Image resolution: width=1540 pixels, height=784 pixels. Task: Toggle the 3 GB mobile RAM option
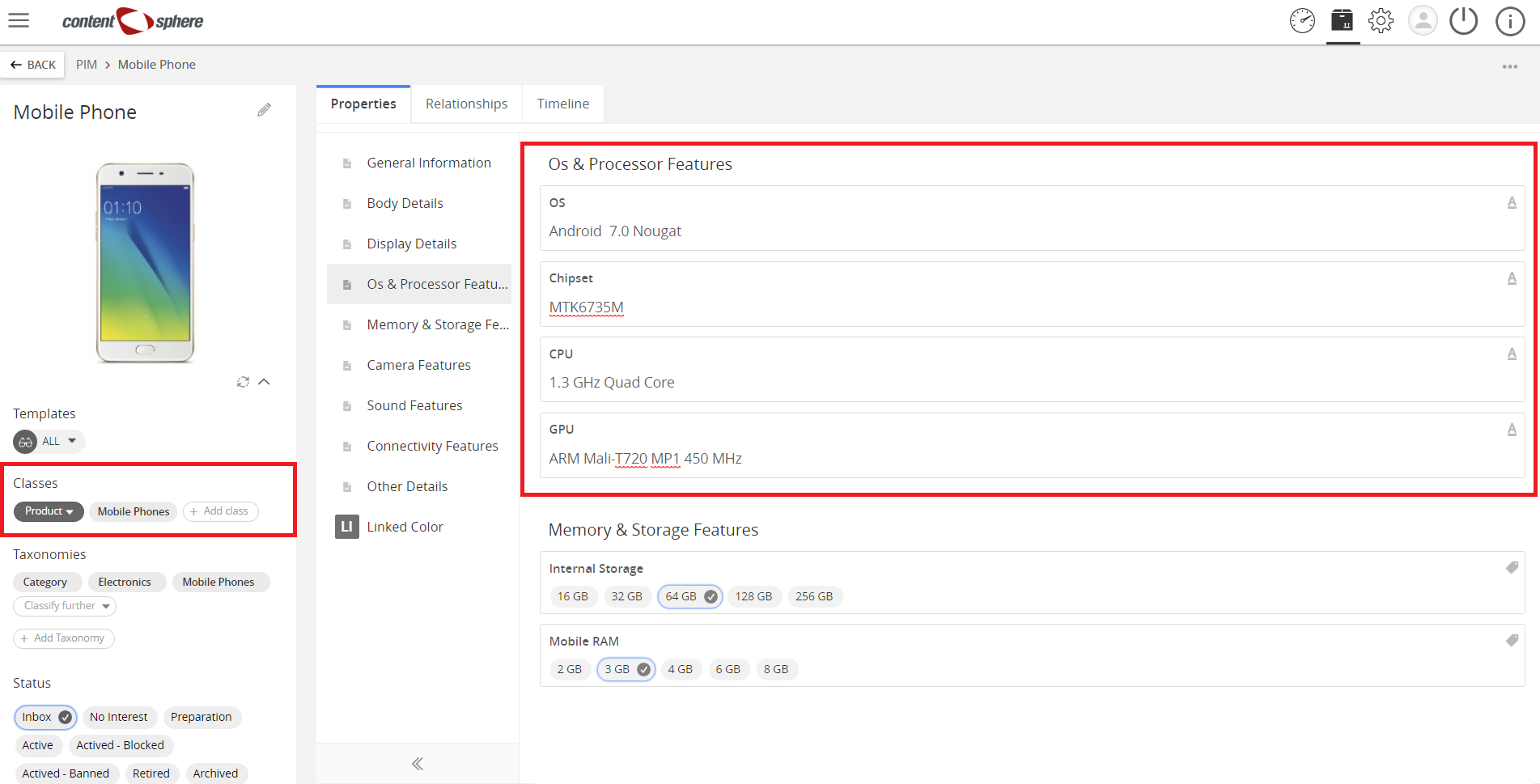coord(626,669)
